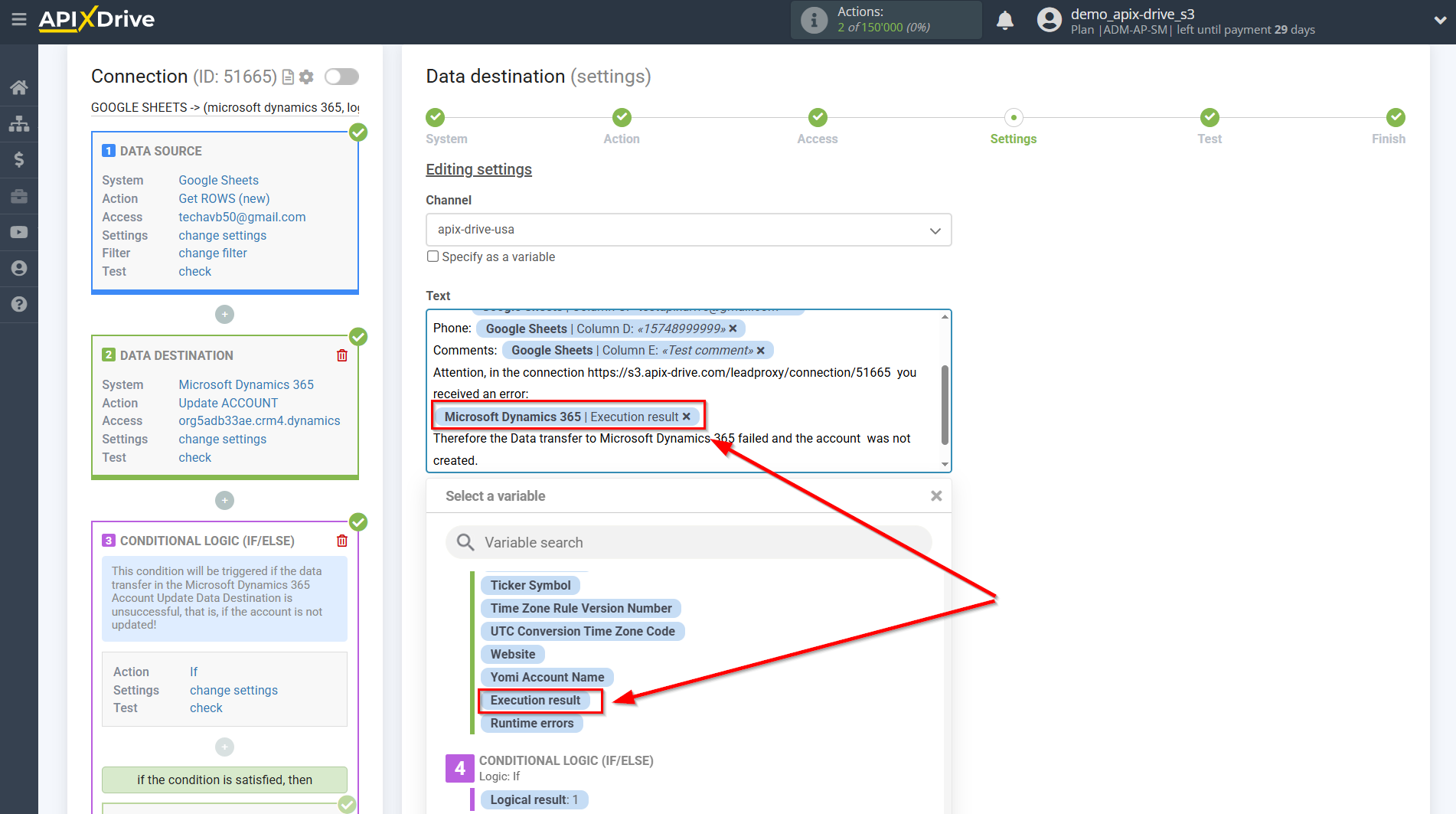Screen dimensions: 1456x814
Task: Click change settings in Data Source
Action: 223,235
